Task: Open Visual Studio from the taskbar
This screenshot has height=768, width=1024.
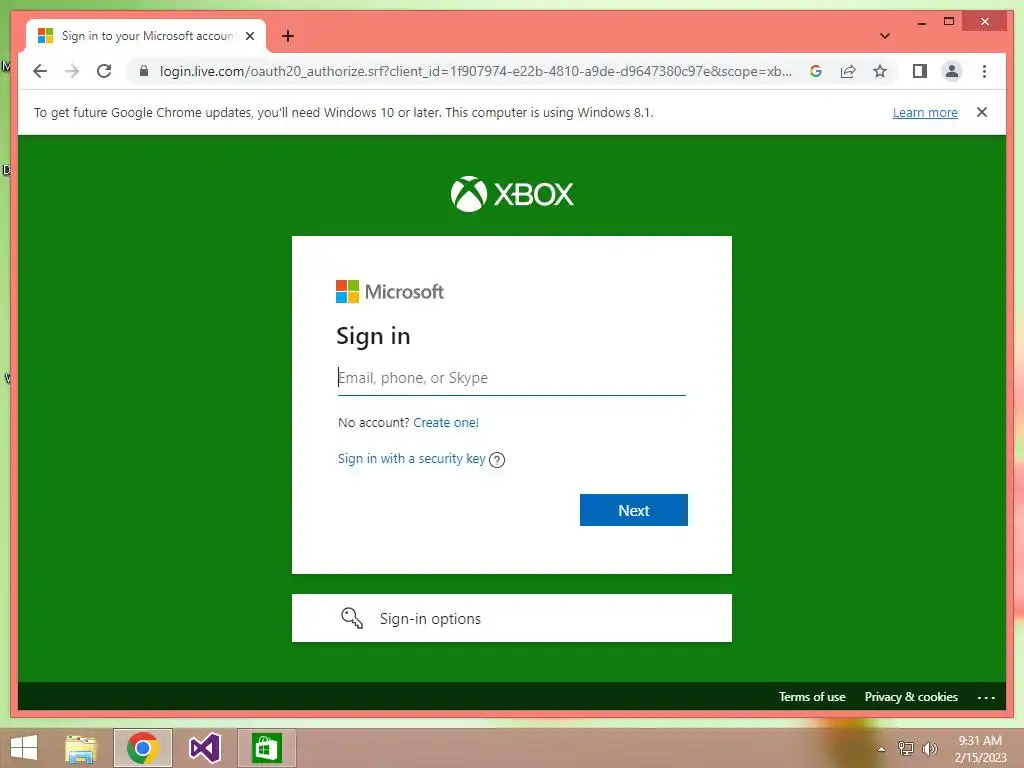Action: 204,748
